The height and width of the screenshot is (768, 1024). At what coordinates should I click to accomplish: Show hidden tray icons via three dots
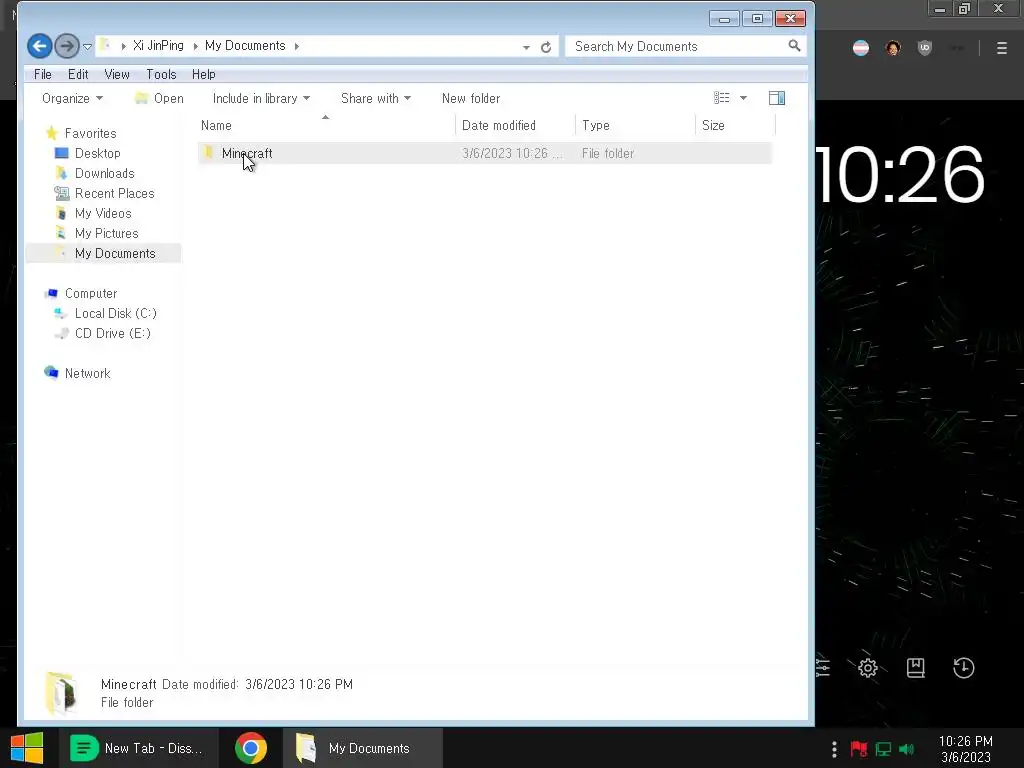[x=834, y=749]
